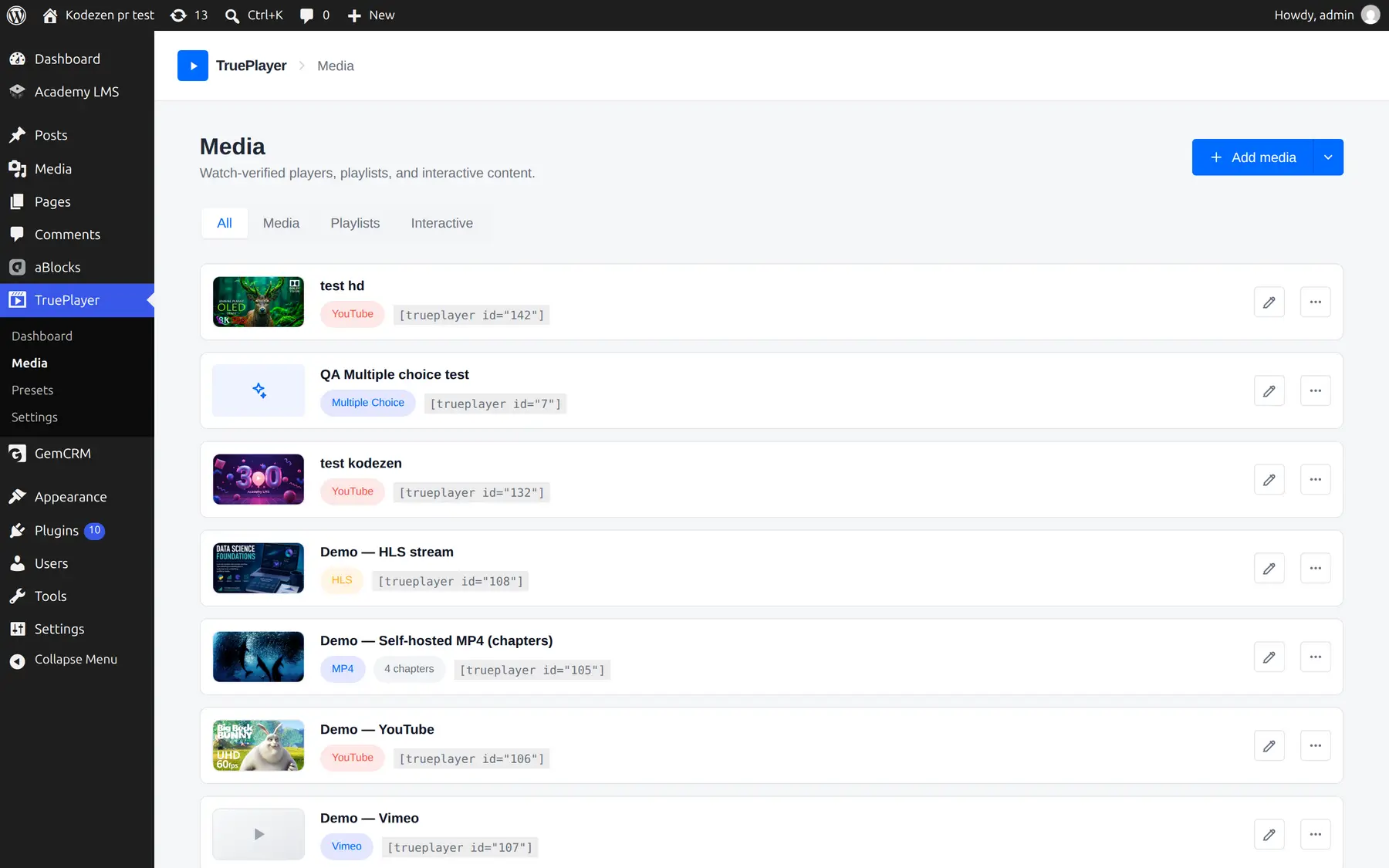The height and width of the screenshot is (868, 1389).
Task: Edit the "test kodezen" media item
Action: coord(1269,480)
